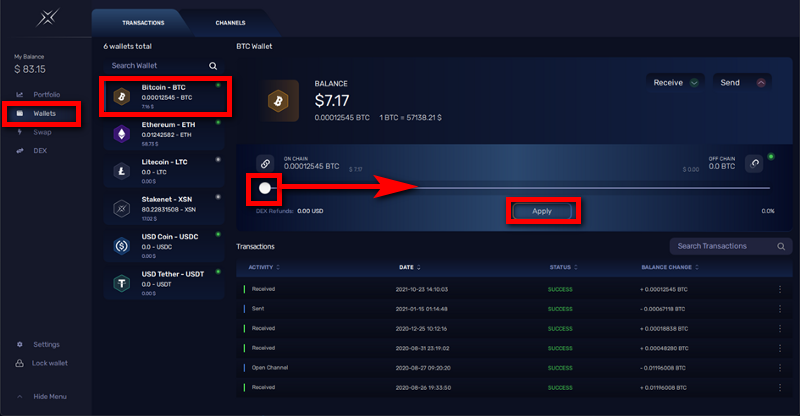The image size is (800, 416).
Task: Click the Litecoin coin icon
Action: pos(121,171)
